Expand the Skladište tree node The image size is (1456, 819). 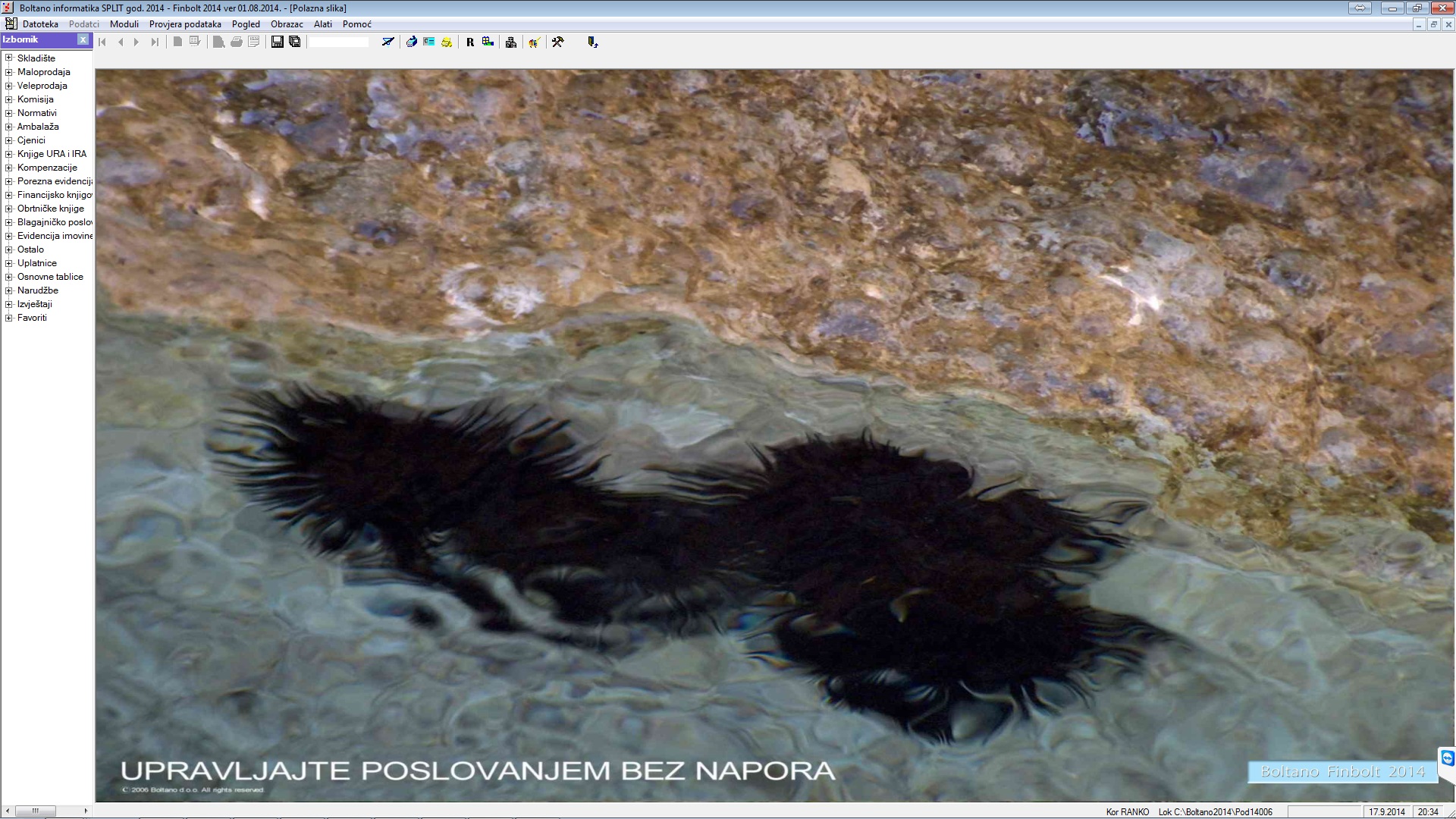coord(9,58)
